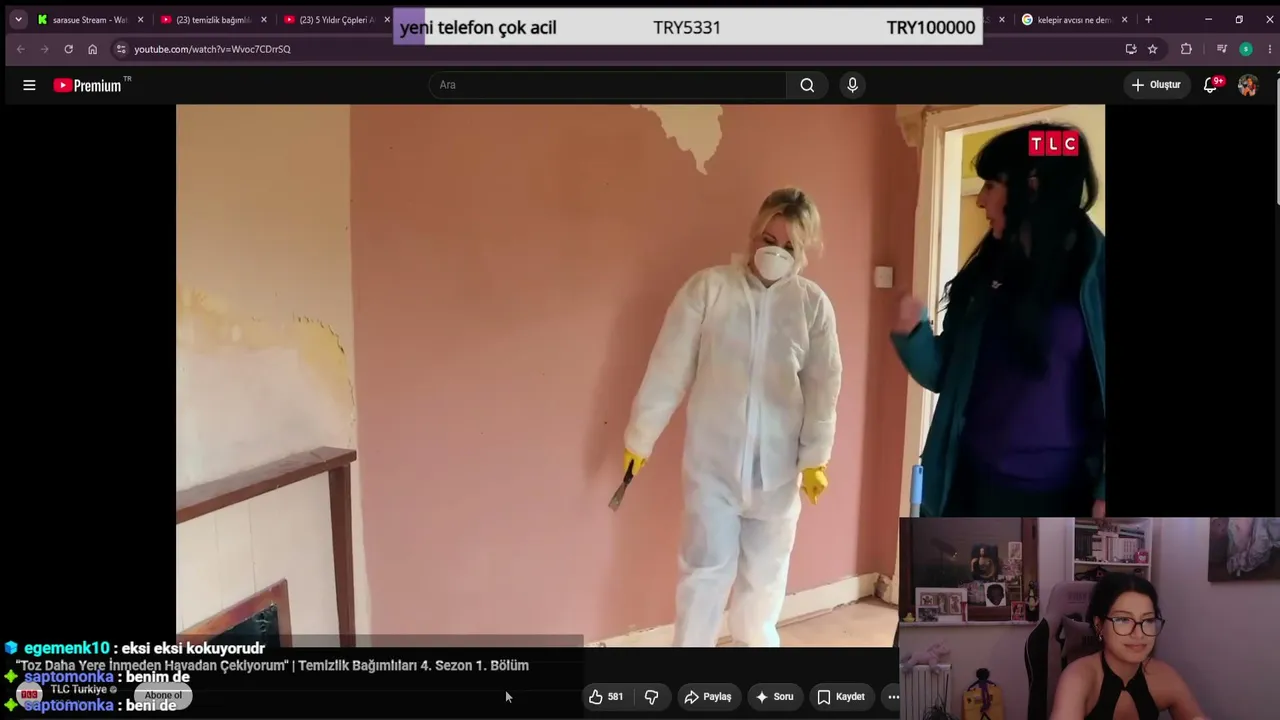This screenshot has height=720, width=1280.
Task: Click the search magnifier button
Action: tap(807, 85)
